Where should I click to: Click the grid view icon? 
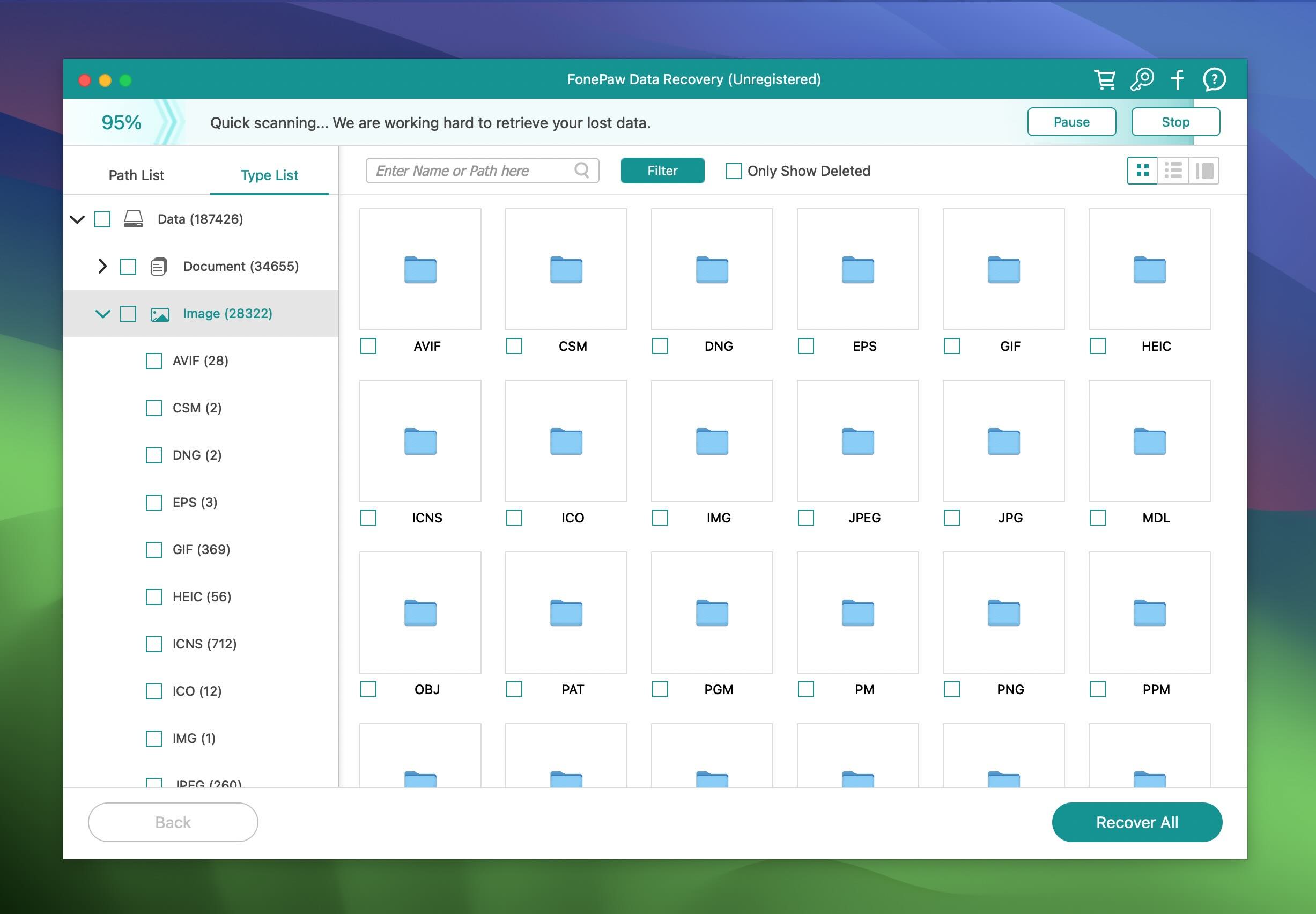coord(1144,170)
